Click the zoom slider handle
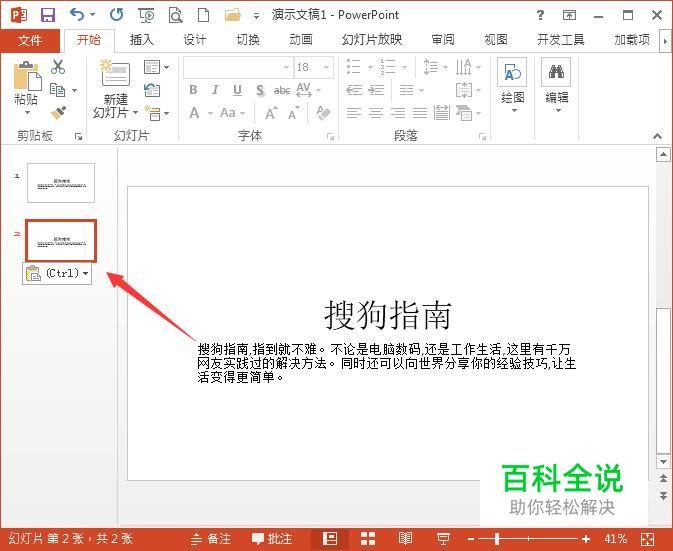The width and height of the screenshot is (673, 551). tap(497, 539)
